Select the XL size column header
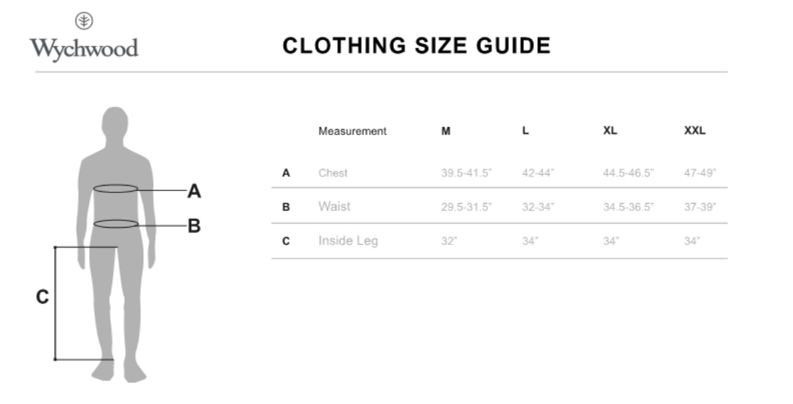Viewport: 793px width, 404px height. point(610,131)
